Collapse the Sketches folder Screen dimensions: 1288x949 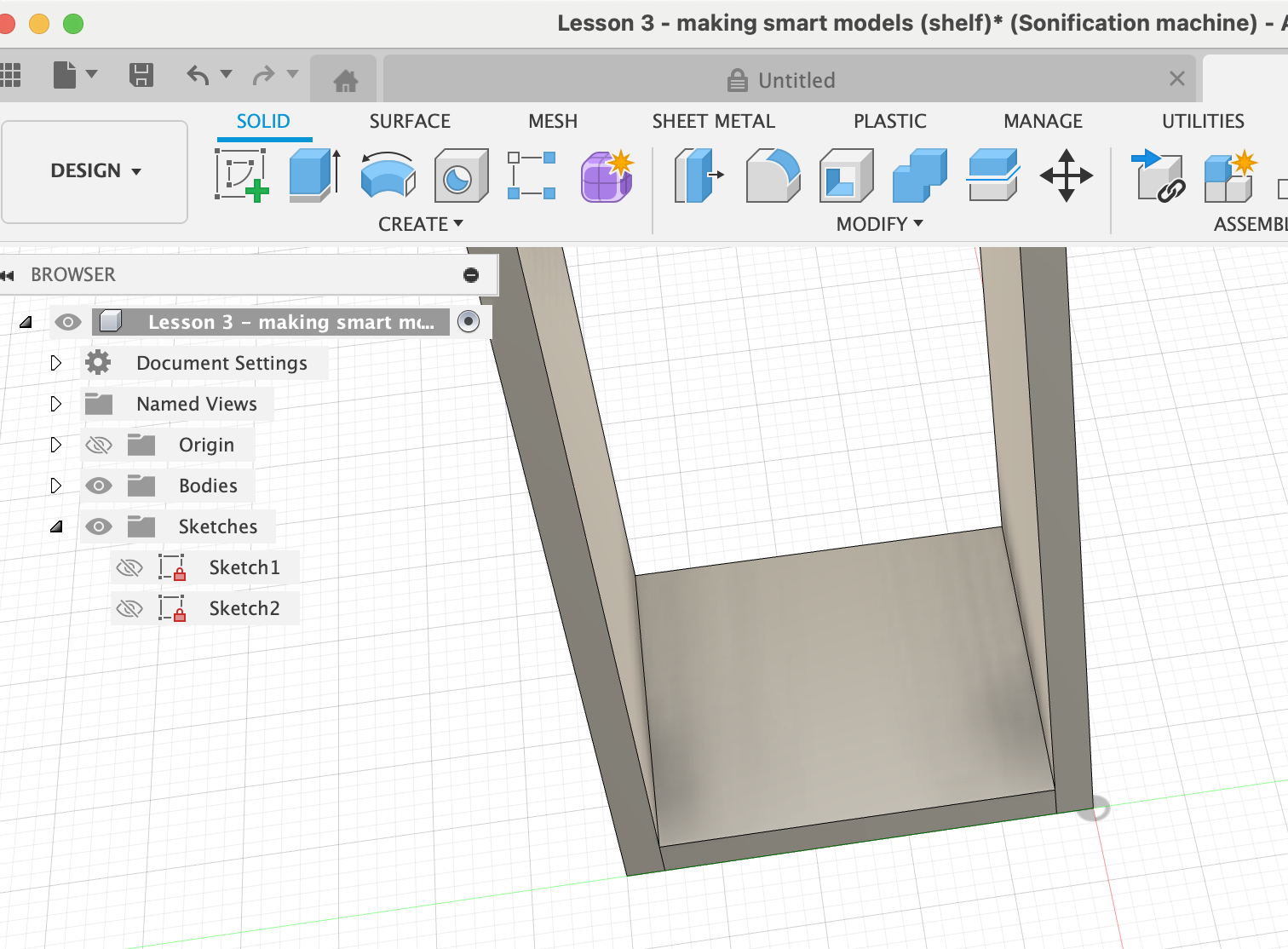click(x=56, y=526)
